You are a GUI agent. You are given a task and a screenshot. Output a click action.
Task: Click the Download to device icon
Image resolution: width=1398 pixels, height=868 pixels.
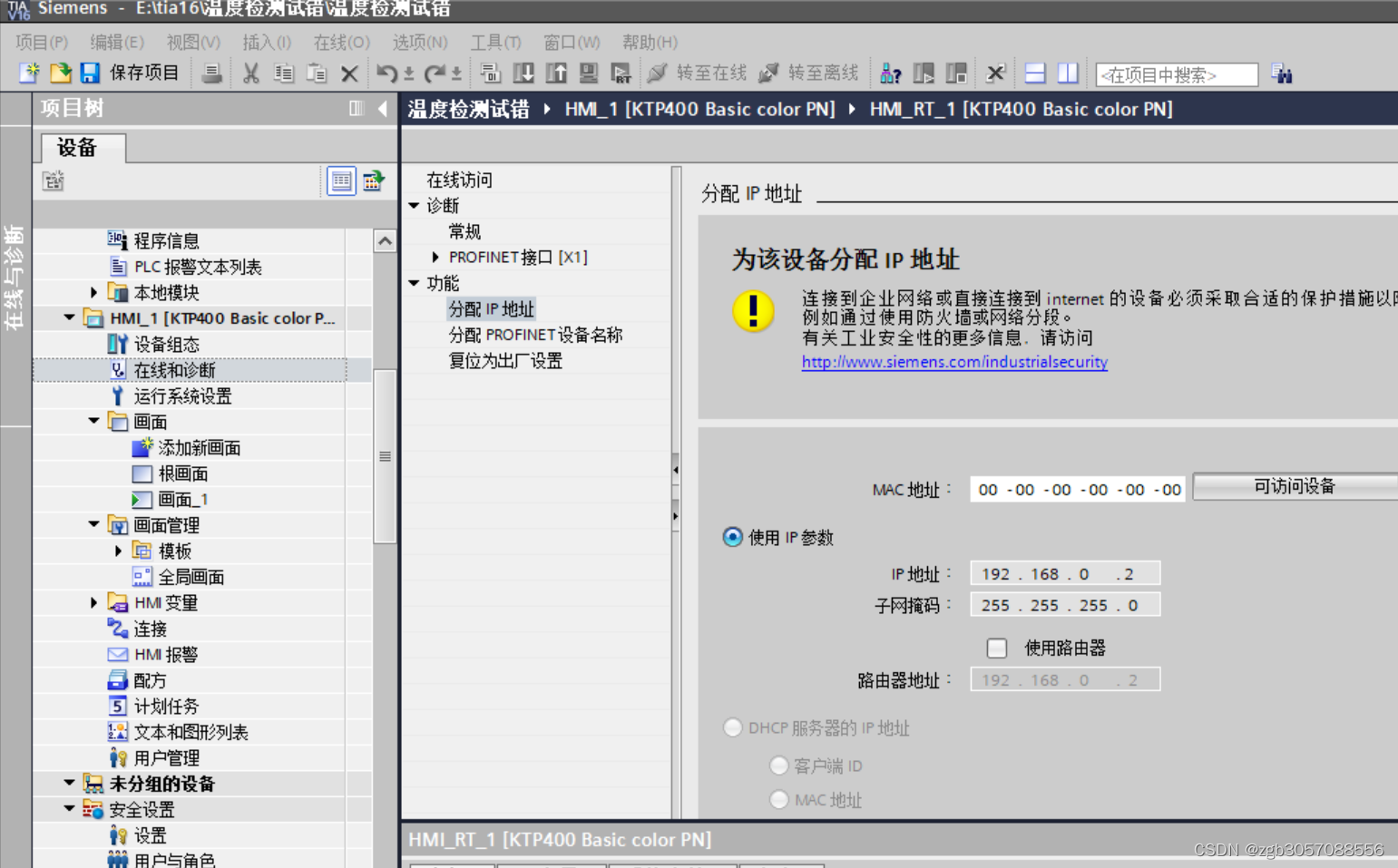pos(523,73)
